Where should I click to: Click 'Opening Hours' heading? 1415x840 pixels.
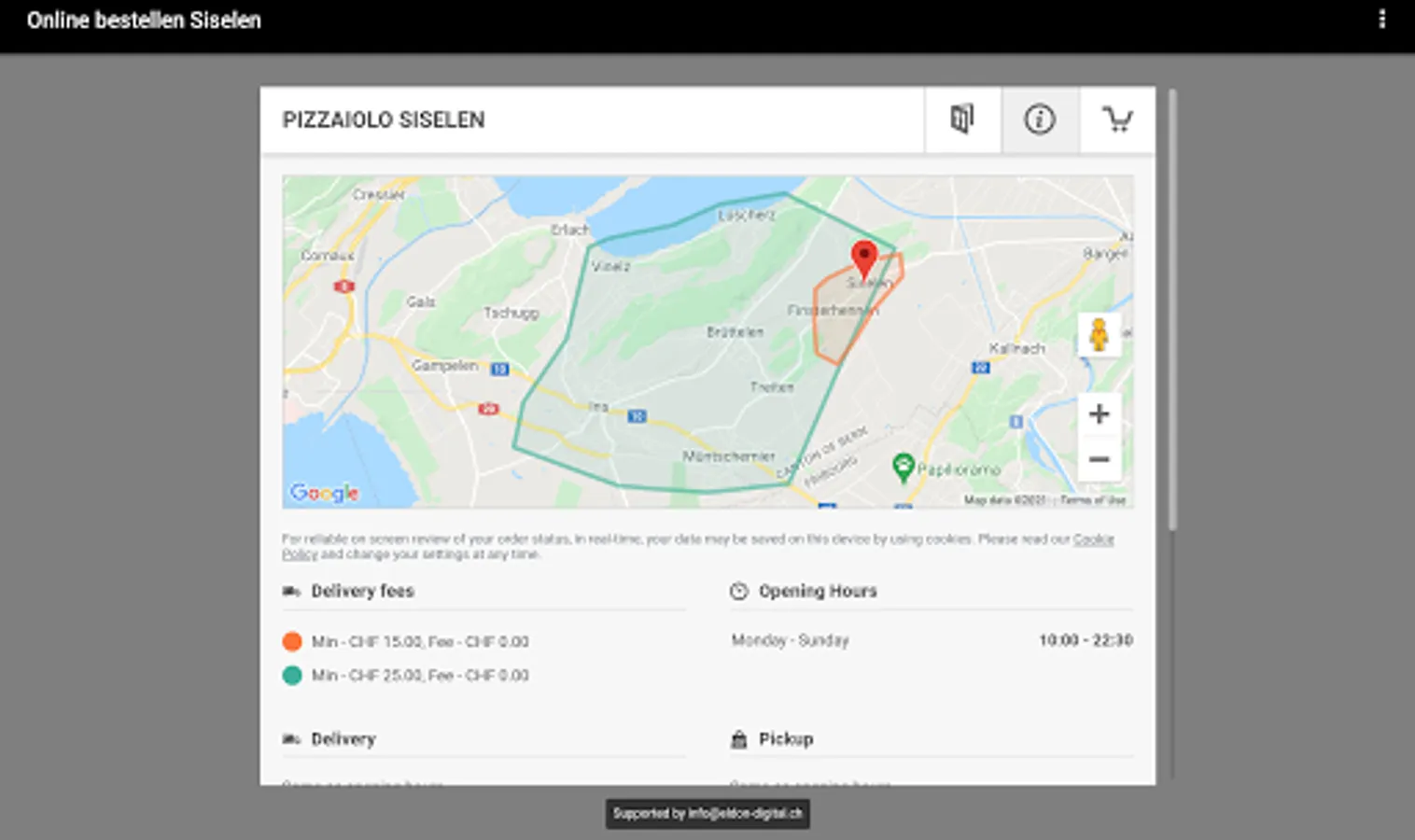818,591
